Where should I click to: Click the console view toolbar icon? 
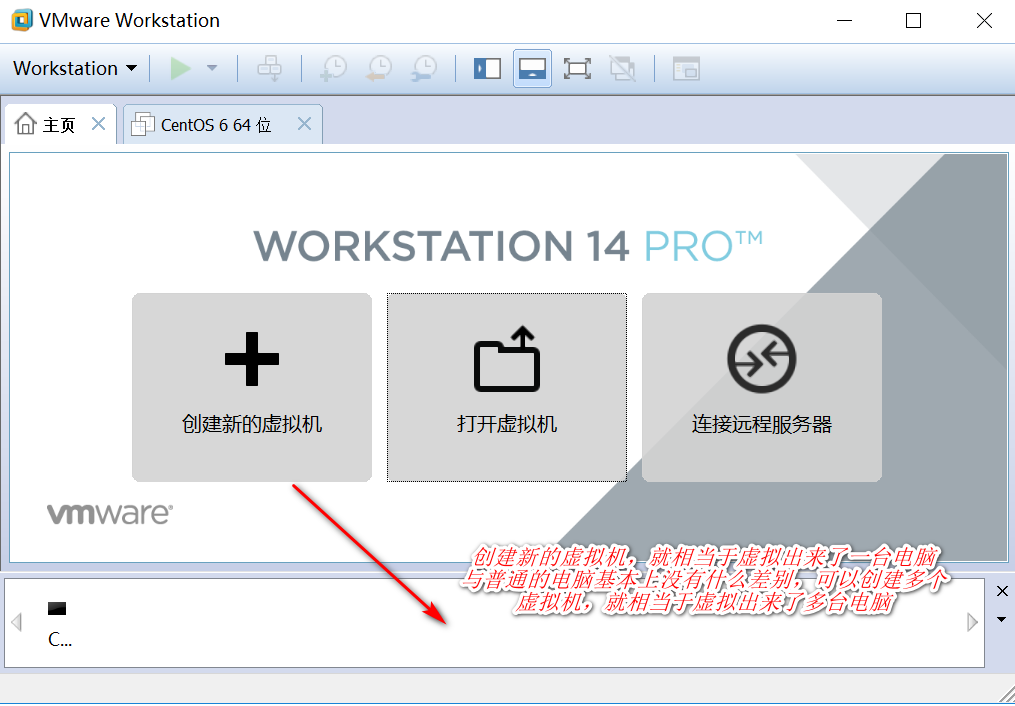tap(686, 68)
